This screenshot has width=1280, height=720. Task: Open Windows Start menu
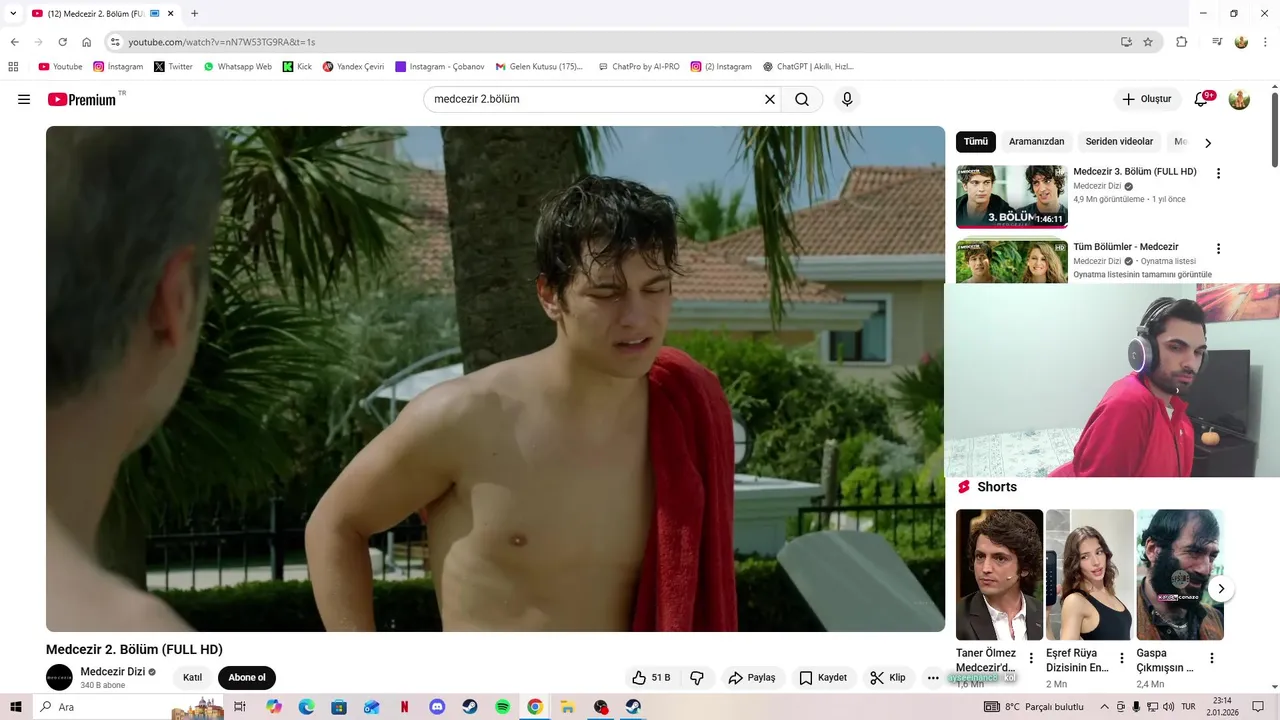point(15,706)
